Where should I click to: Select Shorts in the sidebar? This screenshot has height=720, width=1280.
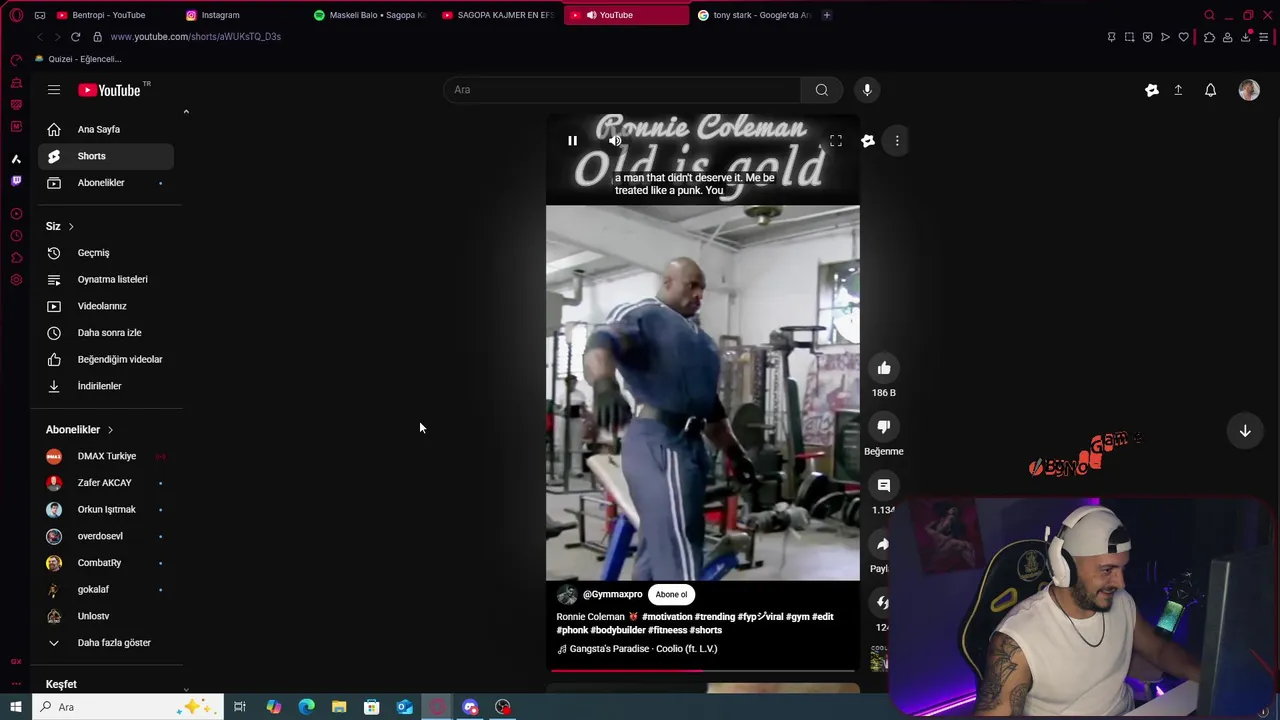pyautogui.click(x=106, y=156)
